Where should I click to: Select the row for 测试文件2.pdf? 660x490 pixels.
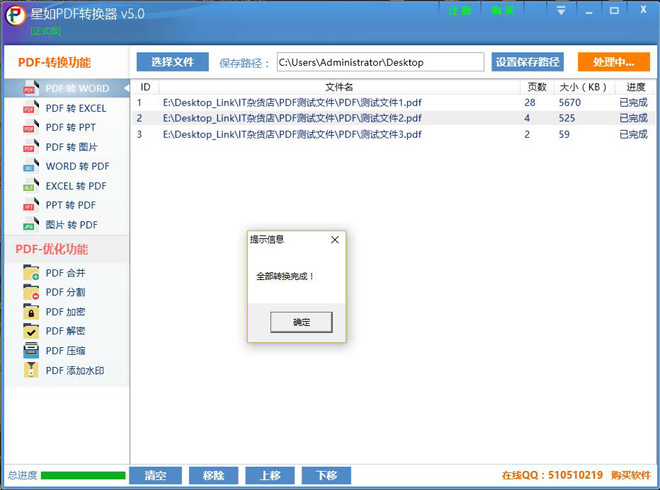tap(394, 118)
